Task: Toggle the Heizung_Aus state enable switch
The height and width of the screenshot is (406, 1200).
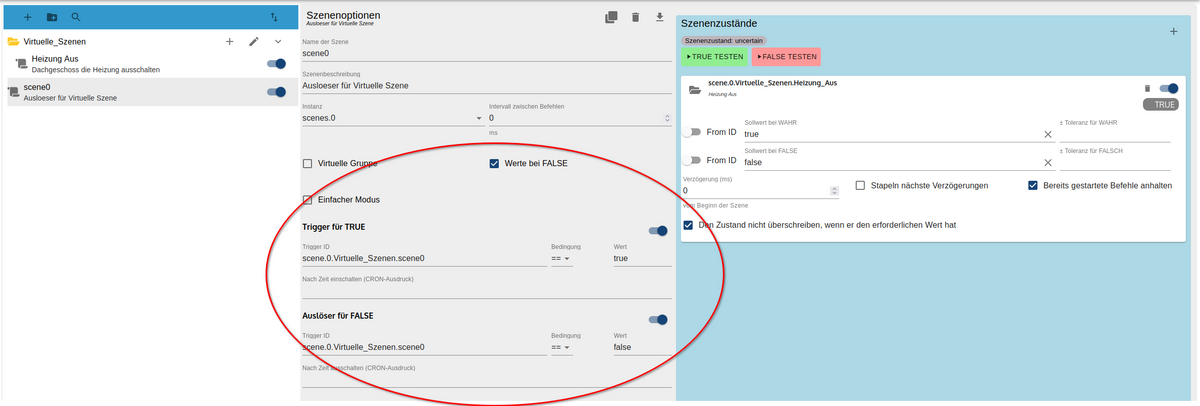Action: (1169, 89)
